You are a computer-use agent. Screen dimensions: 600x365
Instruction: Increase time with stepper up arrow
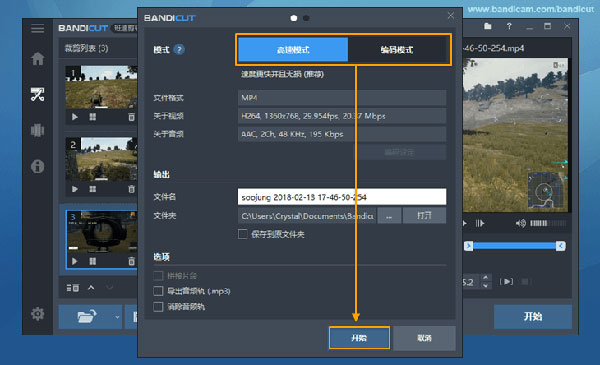pyautogui.click(x=486, y=278)
